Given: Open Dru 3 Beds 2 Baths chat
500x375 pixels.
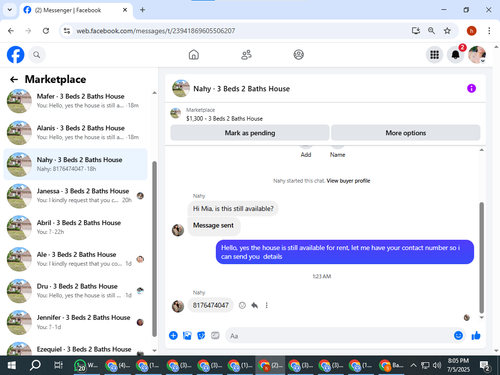Looking at the screenshot, I should click(75, 291).
